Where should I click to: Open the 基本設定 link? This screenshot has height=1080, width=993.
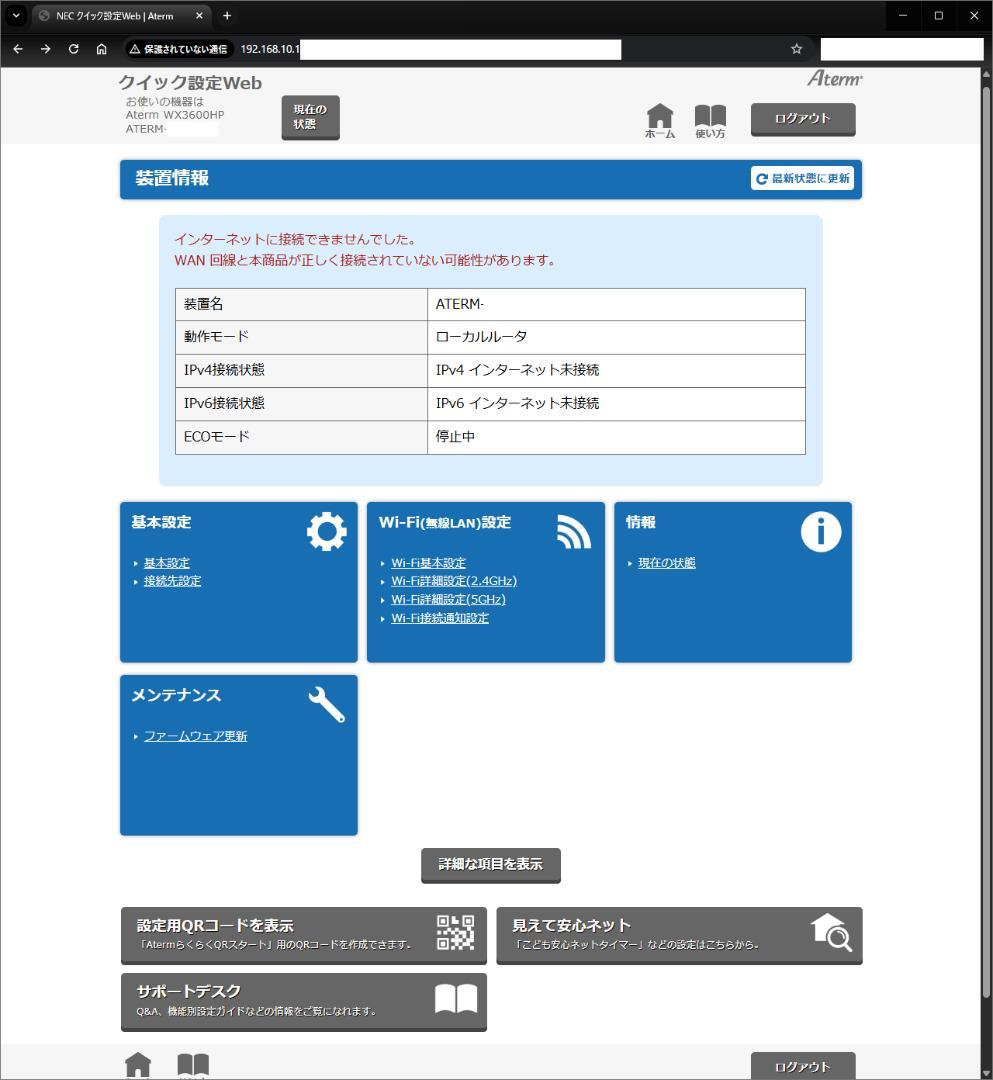tap(167, 563)
